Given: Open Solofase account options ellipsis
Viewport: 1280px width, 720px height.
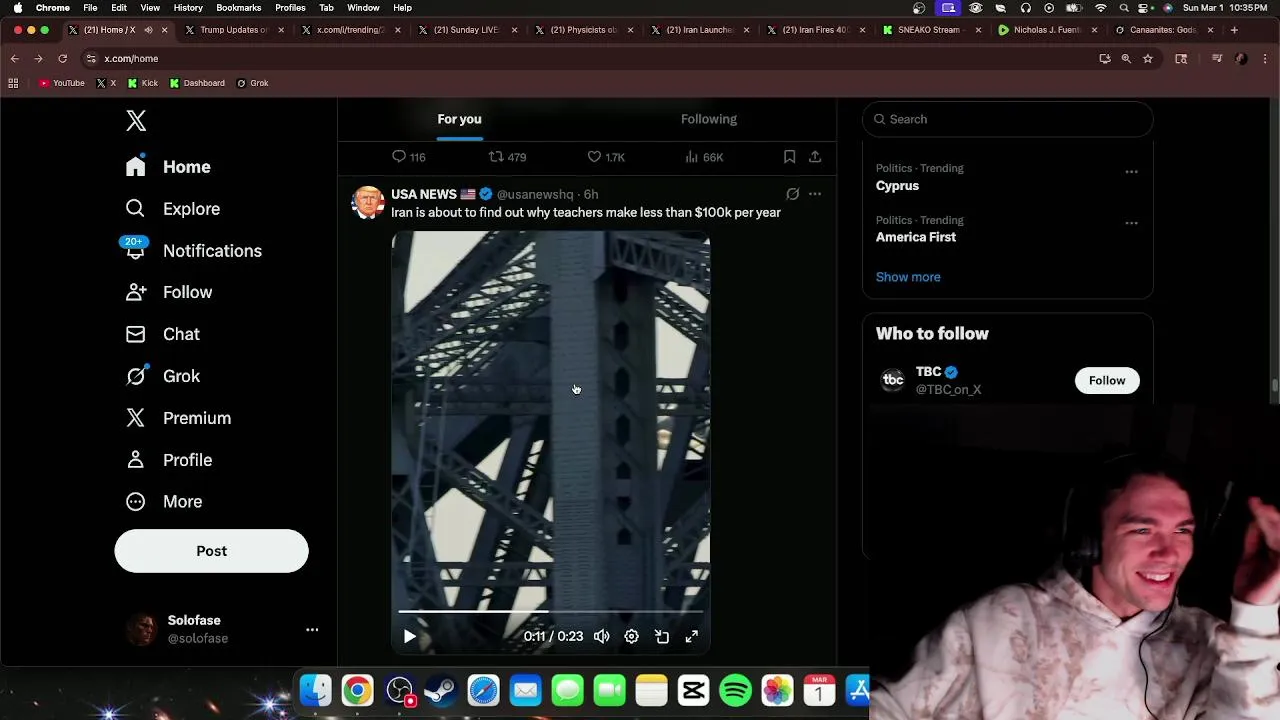Looking at the screenshot, I should [312, 630].
